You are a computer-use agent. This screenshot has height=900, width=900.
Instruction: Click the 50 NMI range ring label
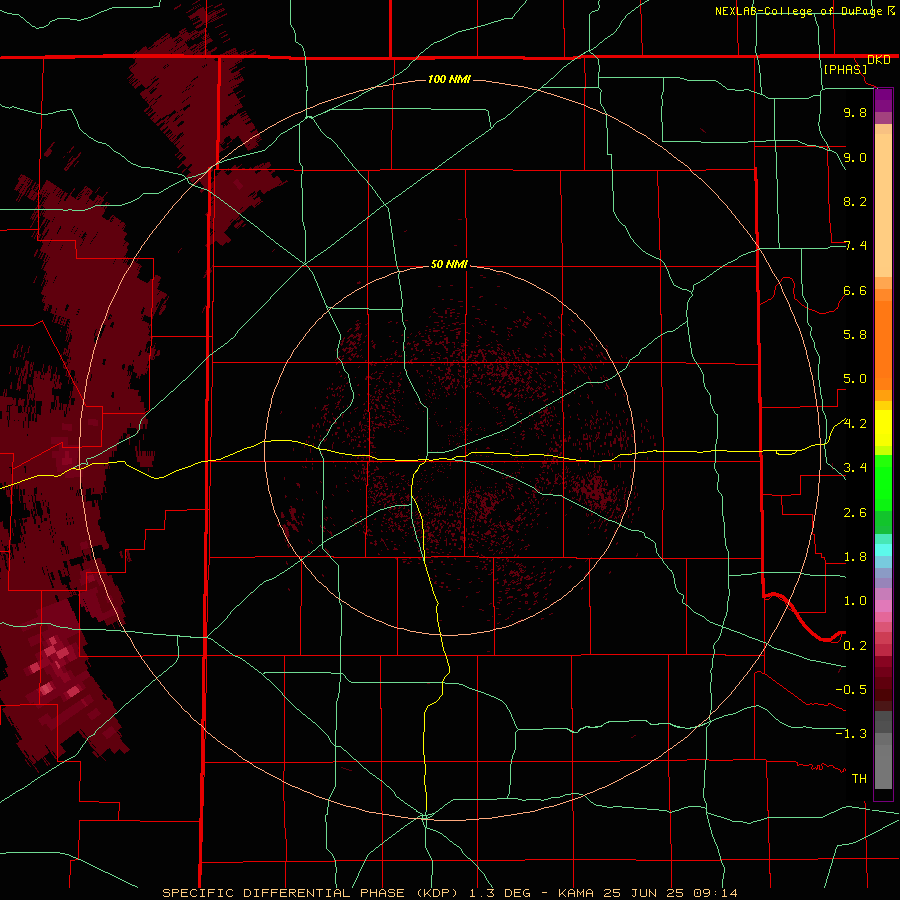tap(449, 264)
